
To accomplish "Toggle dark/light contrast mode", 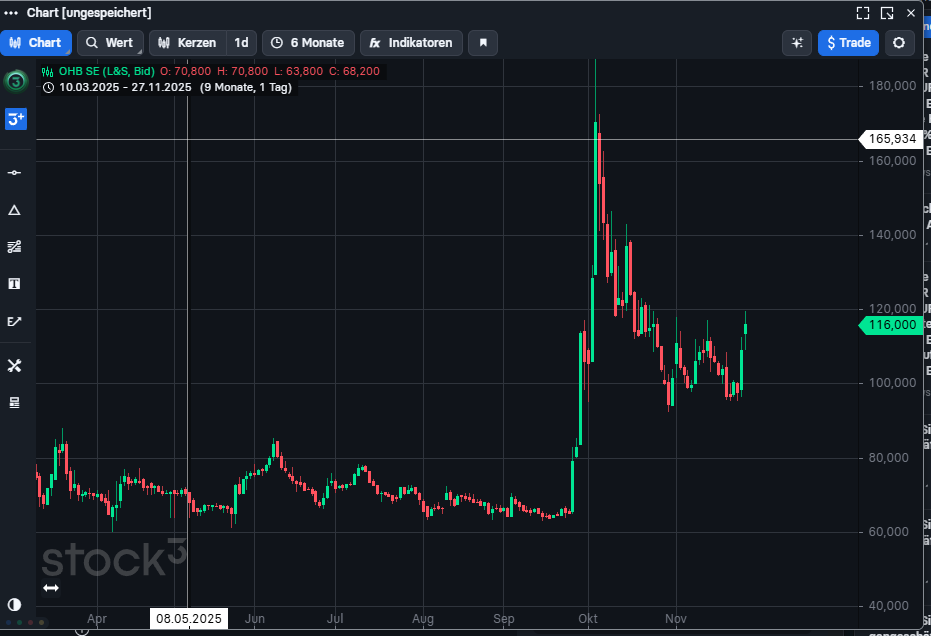I will pyautogui.click(x=15, y=604).
